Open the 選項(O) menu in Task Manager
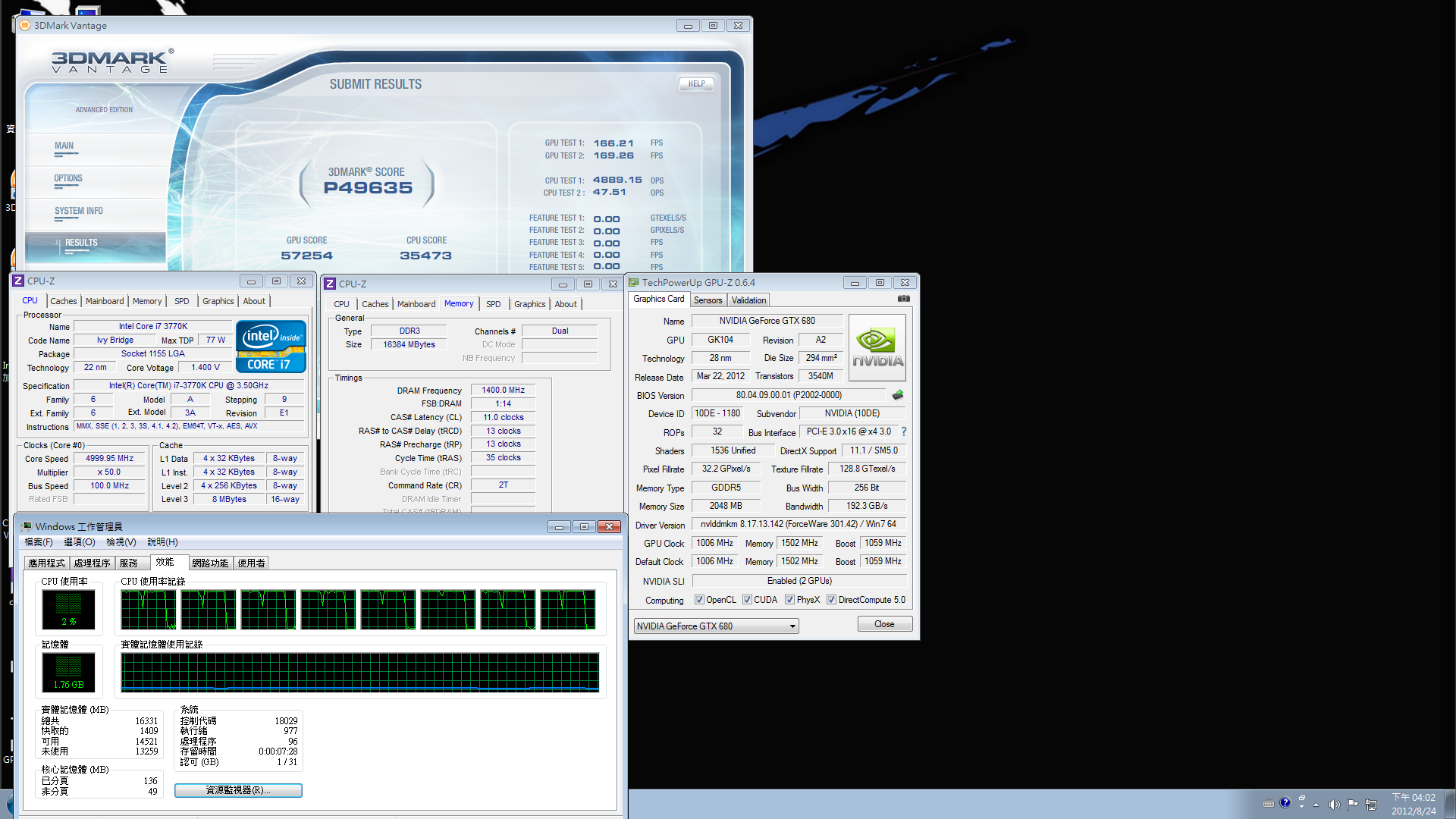This screenshot has height=819, width=1456. point(79,542)
